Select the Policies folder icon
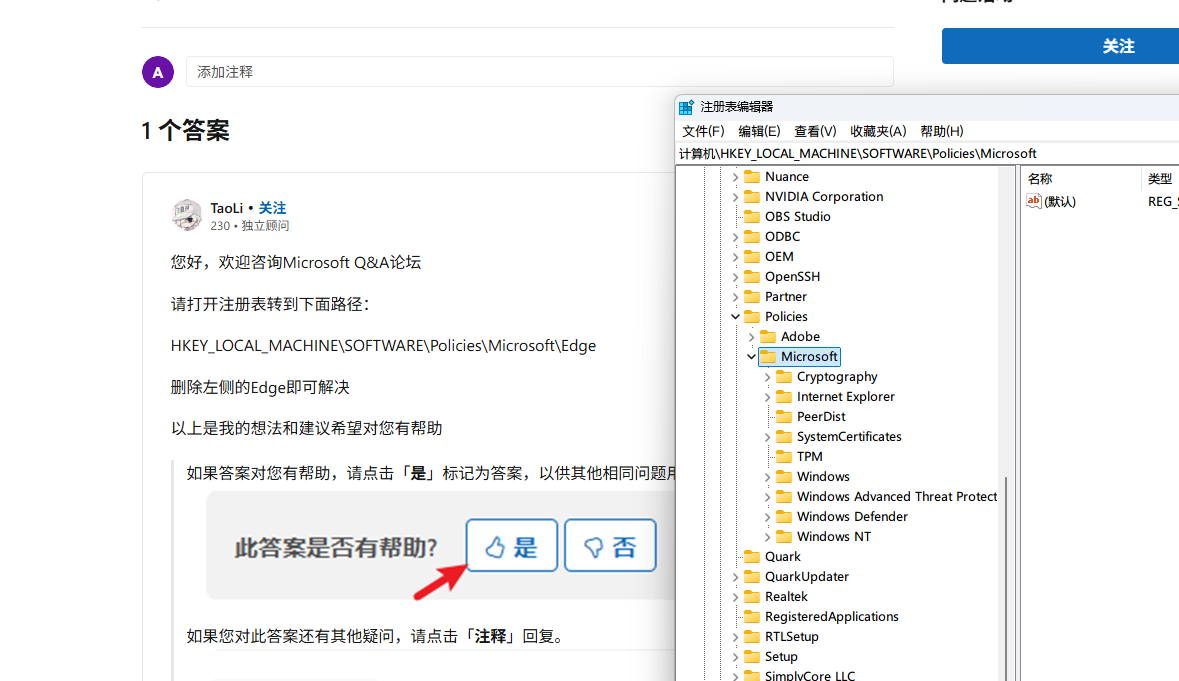Image resolution: width=1179 pixels, height=681 pixels. [752, 316]
